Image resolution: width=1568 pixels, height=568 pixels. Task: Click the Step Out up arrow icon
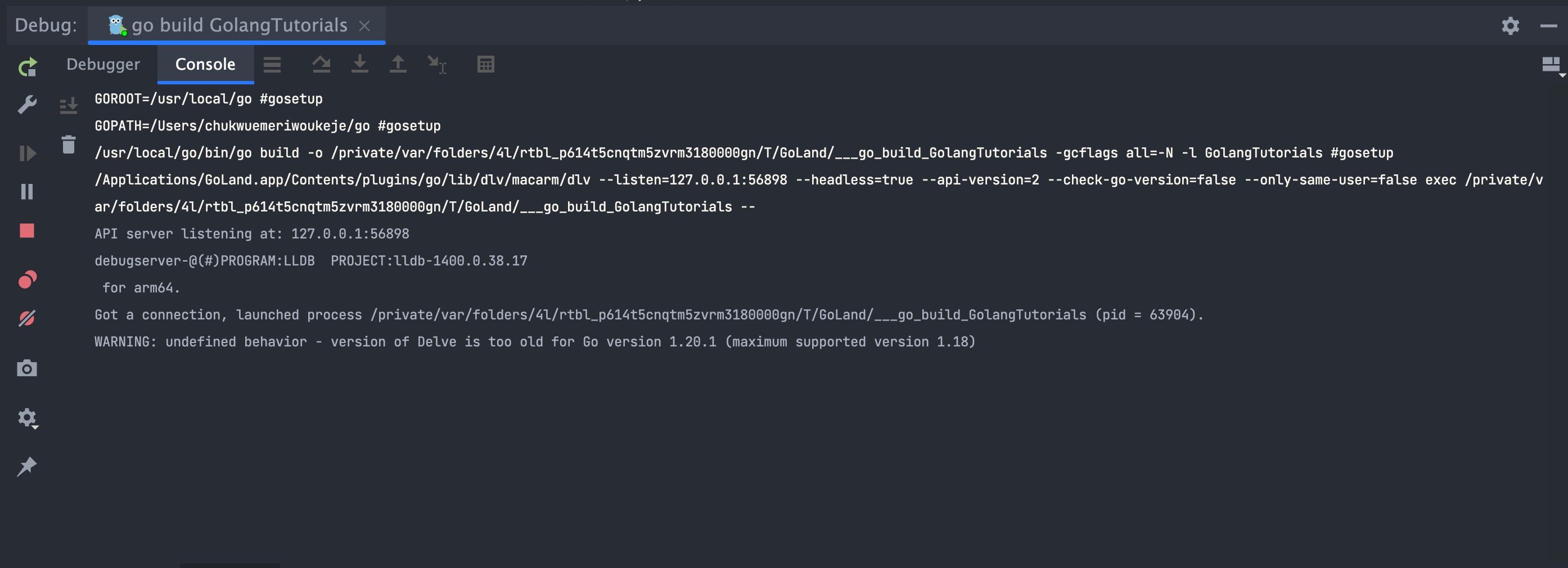(398, 64)
